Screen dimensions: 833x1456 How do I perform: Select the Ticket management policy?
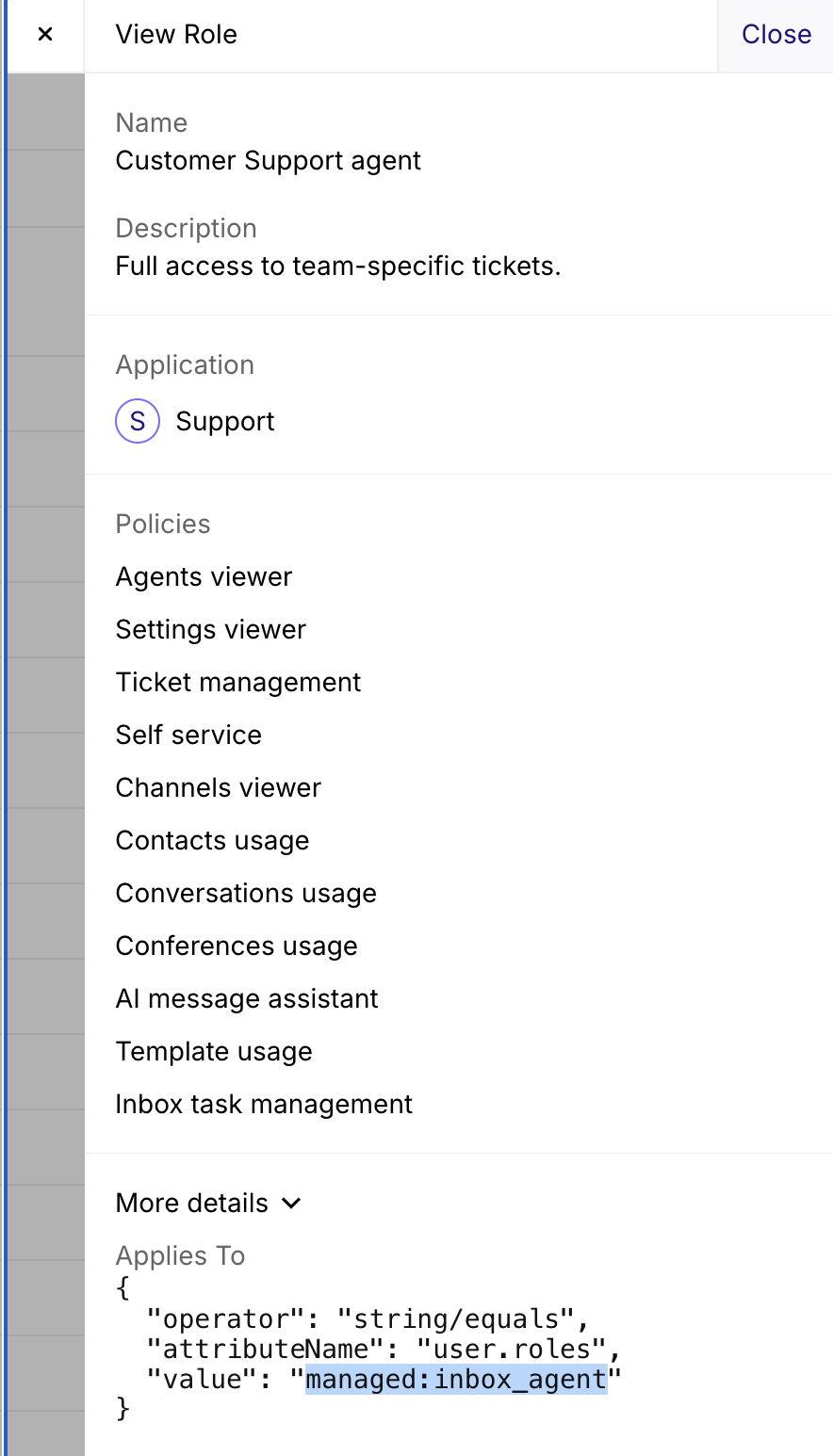click(238, 682)
